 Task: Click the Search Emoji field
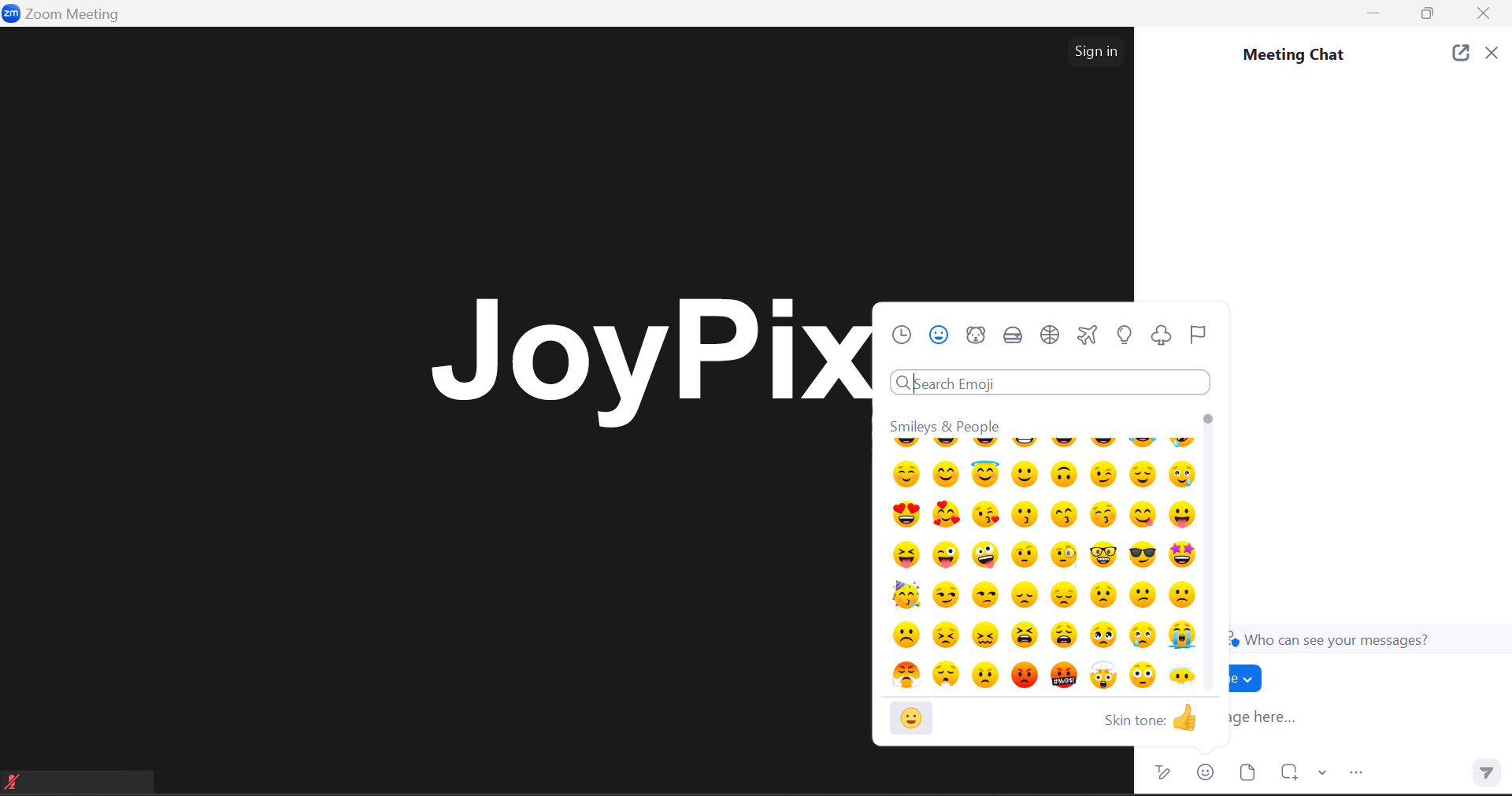point(1055,383)
